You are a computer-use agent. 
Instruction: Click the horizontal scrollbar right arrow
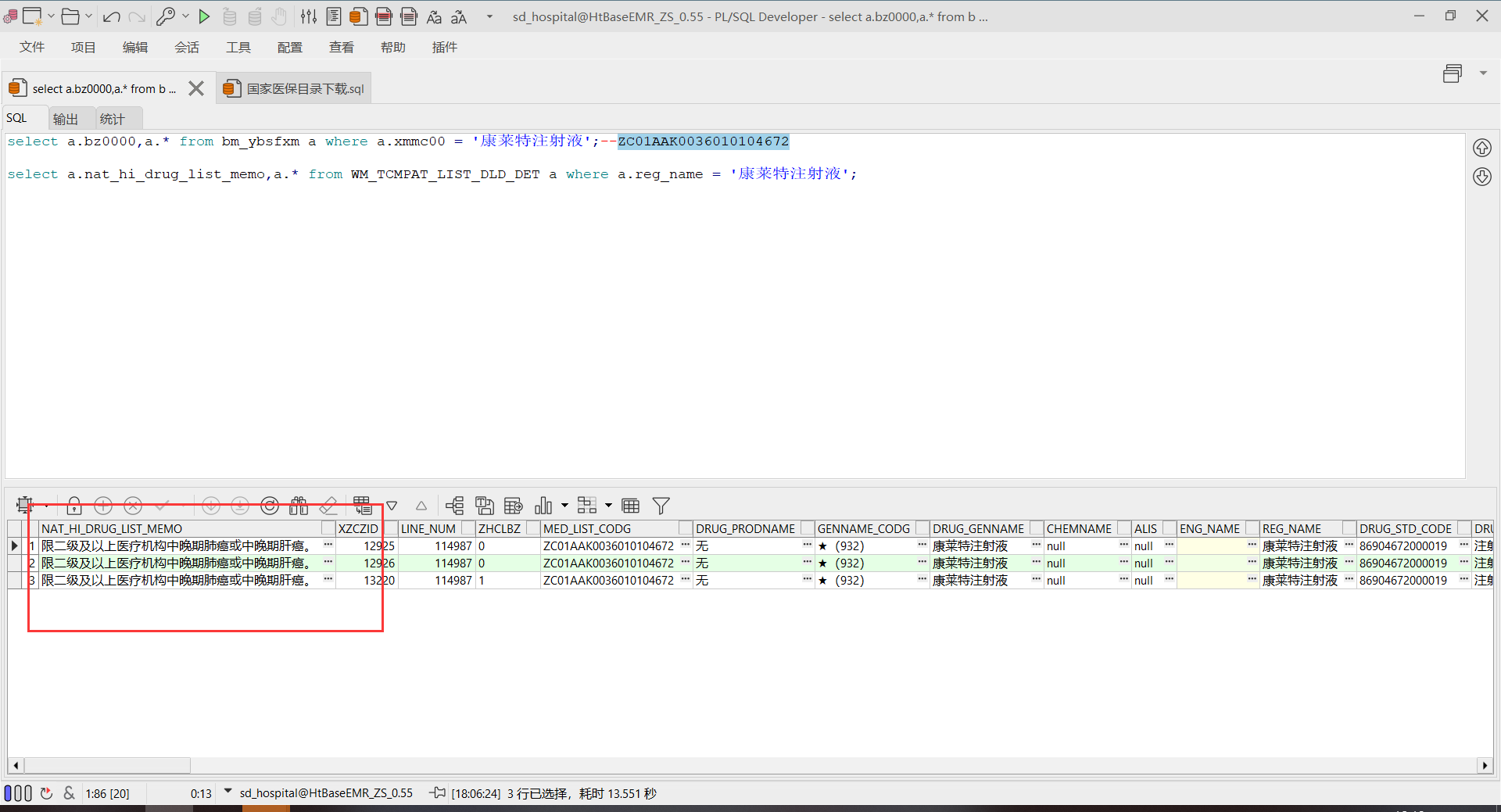point(1485,766)
